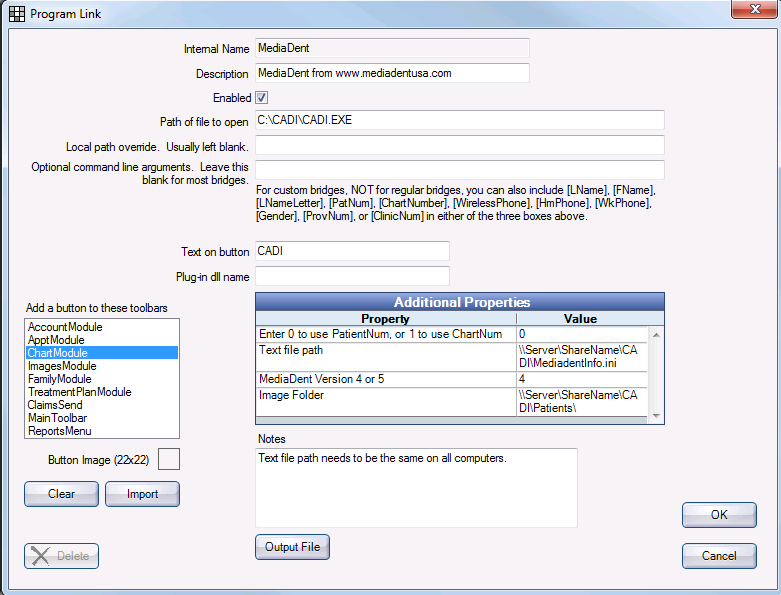Image resolution: width=781 pixels, height=595 pixels.
Task: Click the Button Image preview box
Action: click(169, 459)
